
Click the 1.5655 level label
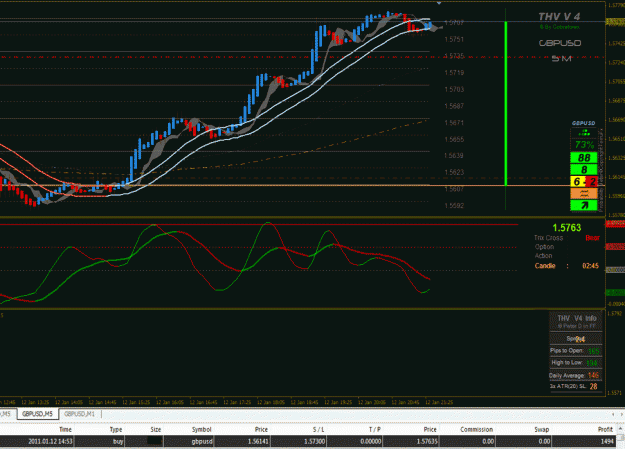coord(454,139)
